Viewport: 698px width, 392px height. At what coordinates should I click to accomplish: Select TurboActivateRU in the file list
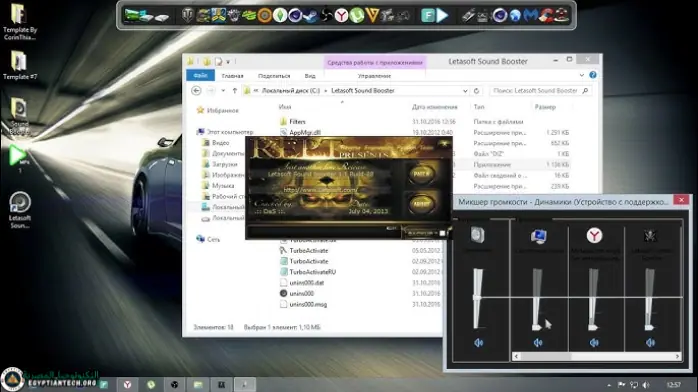tap(312, 272)
